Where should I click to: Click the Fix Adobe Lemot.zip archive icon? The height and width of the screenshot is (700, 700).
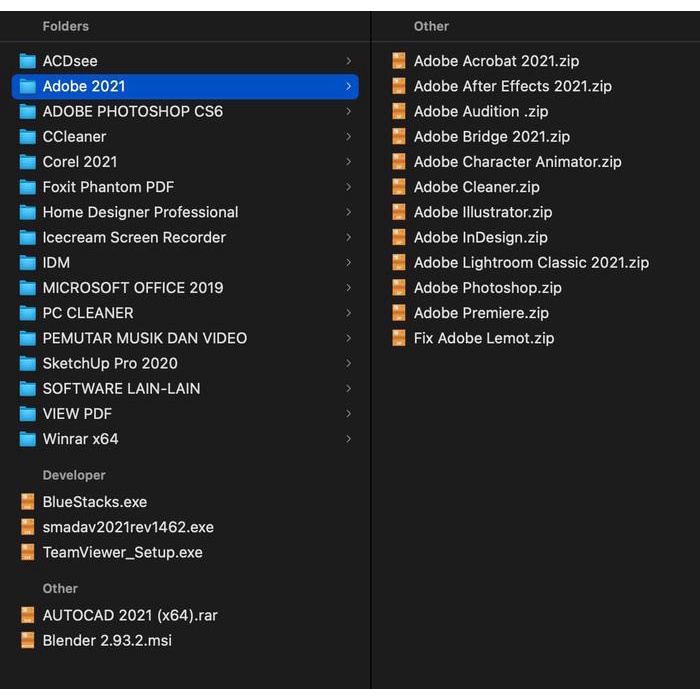[x=399, y=339]
